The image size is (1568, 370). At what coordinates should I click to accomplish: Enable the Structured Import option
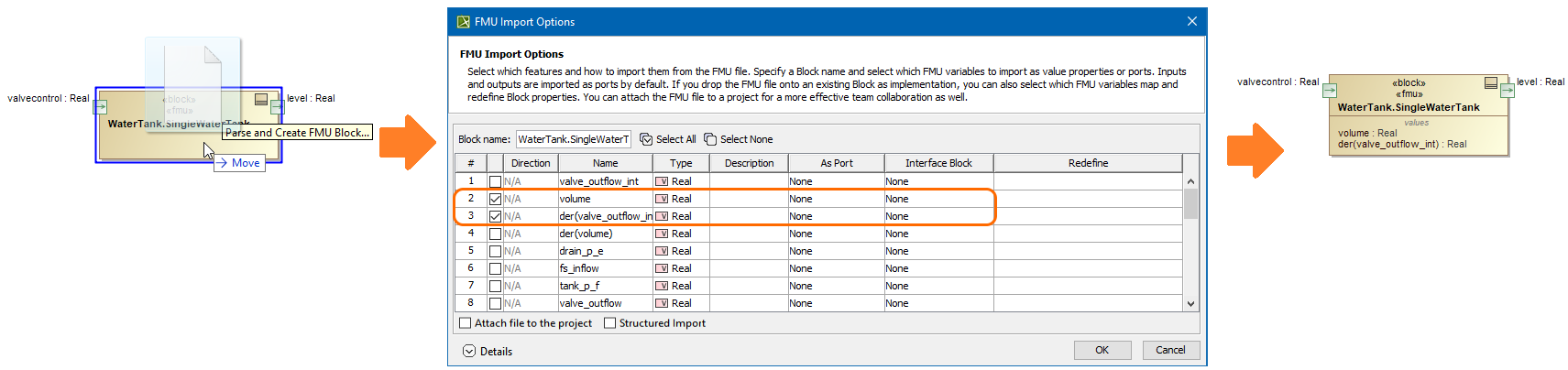click(609, 323)
